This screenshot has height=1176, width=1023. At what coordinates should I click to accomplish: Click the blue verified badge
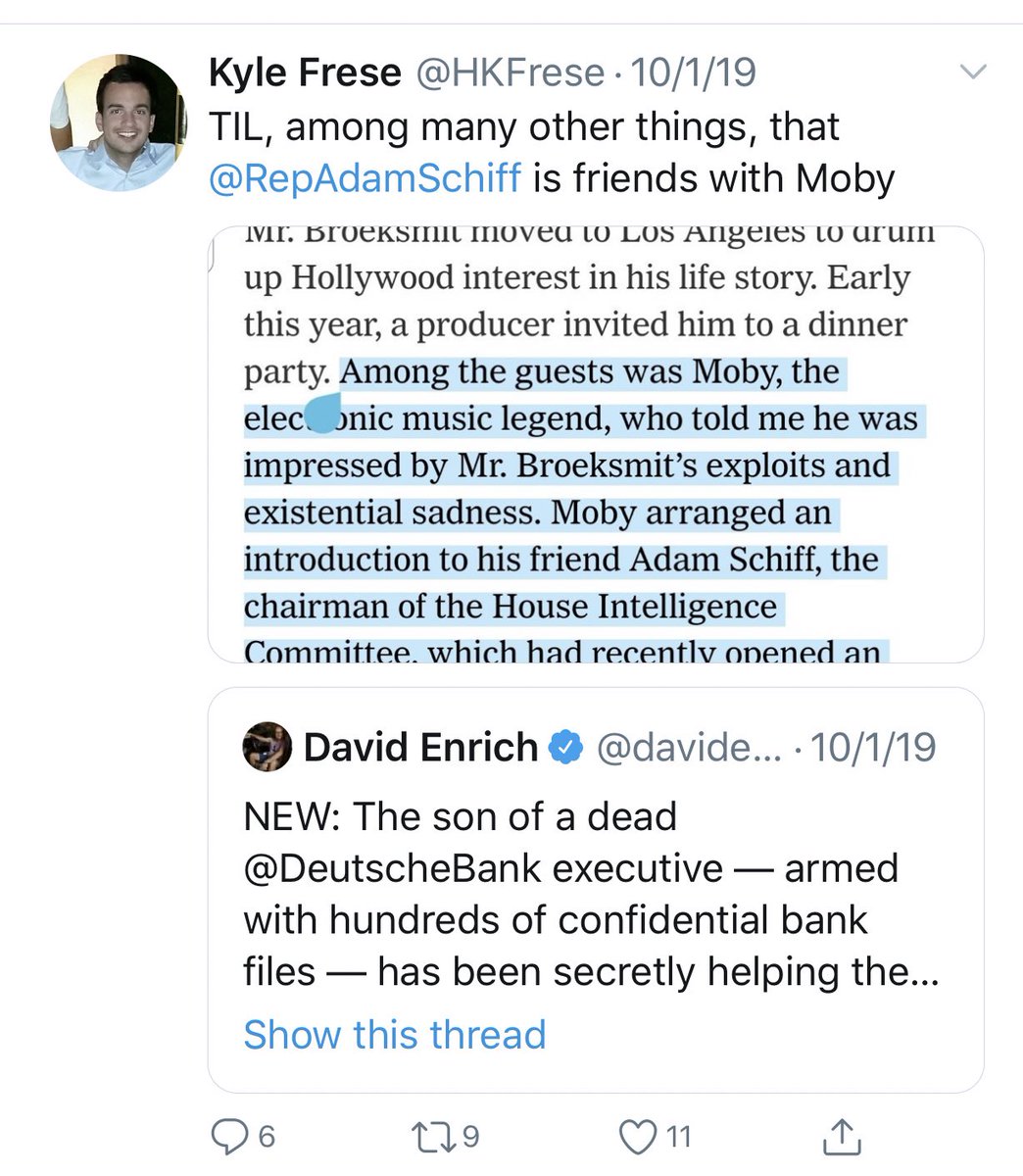[564, 747]
